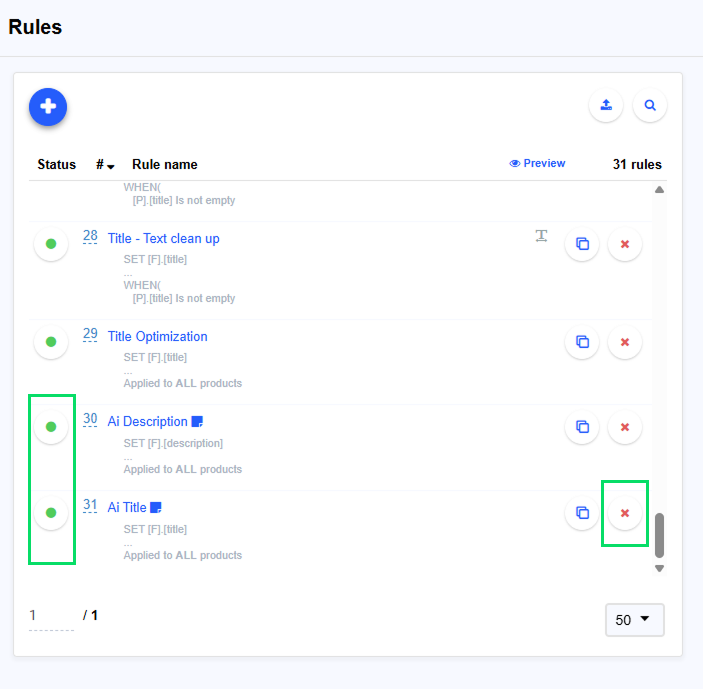Duplicate the Ai Description rule
Screen dimensions: 703x689
point(582,427)
